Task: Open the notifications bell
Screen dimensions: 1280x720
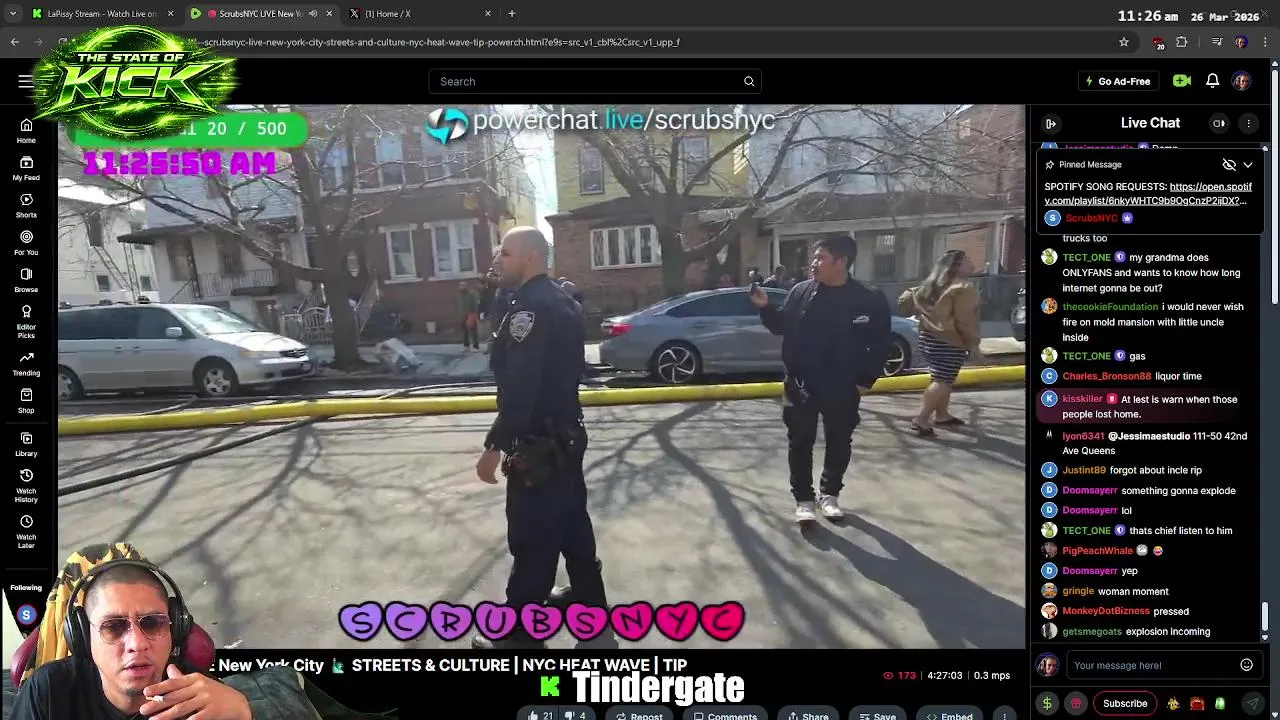Action: click(x=1212, y=81)
